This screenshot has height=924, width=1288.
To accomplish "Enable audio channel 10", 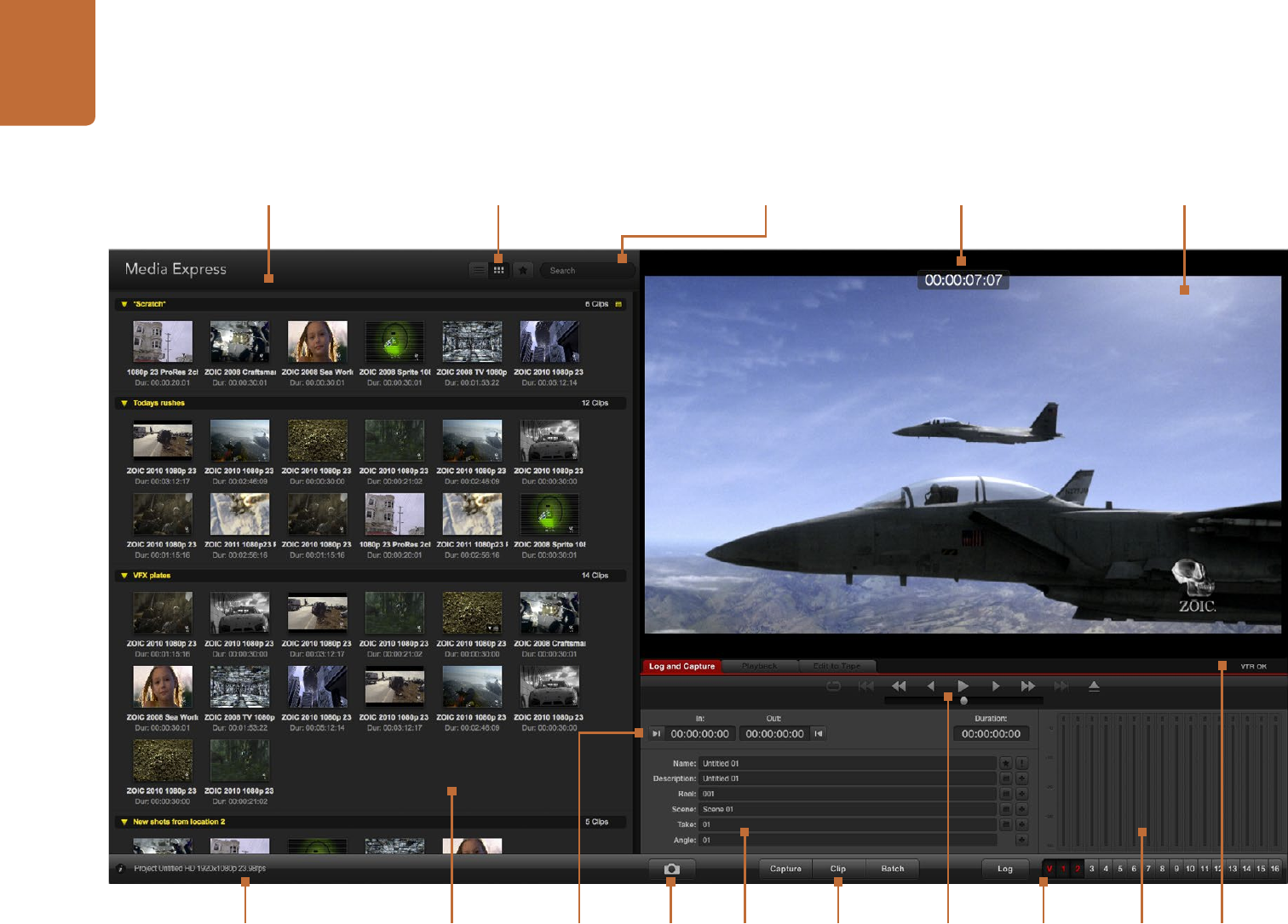I will click(x=1190, y=869).
